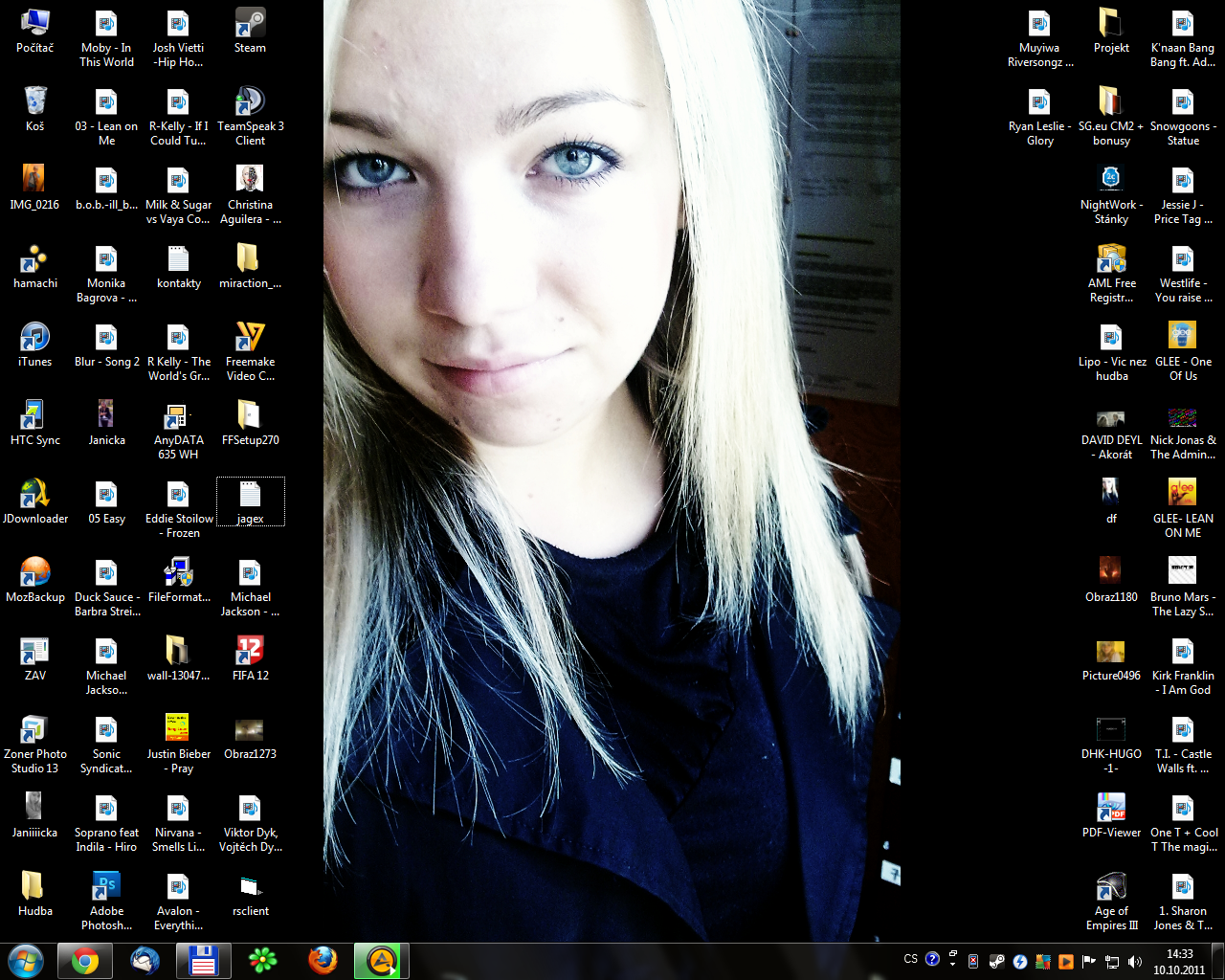Image resolution: width=1225 pixels, height=980 pixels.
Task: Select the JDownloader desktop icon
Action: click(35, 501)
